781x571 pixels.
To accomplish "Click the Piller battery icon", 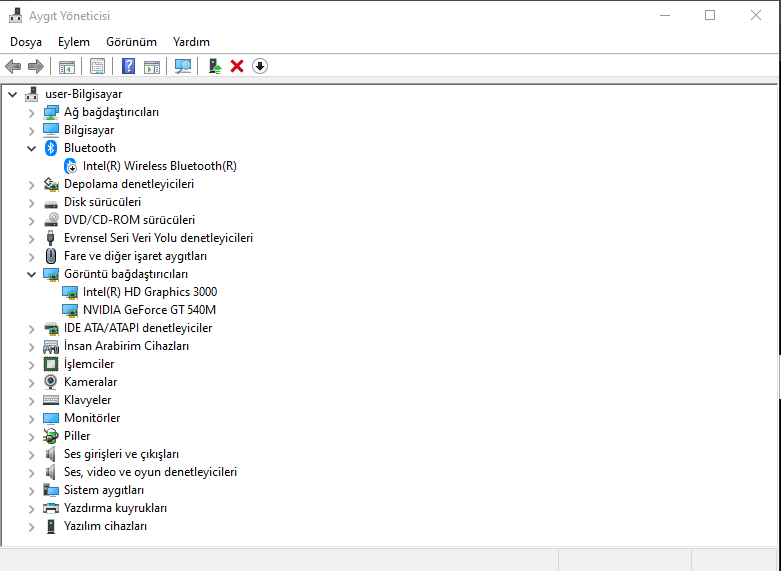I will pyautogui.click(x=51, y=436).
